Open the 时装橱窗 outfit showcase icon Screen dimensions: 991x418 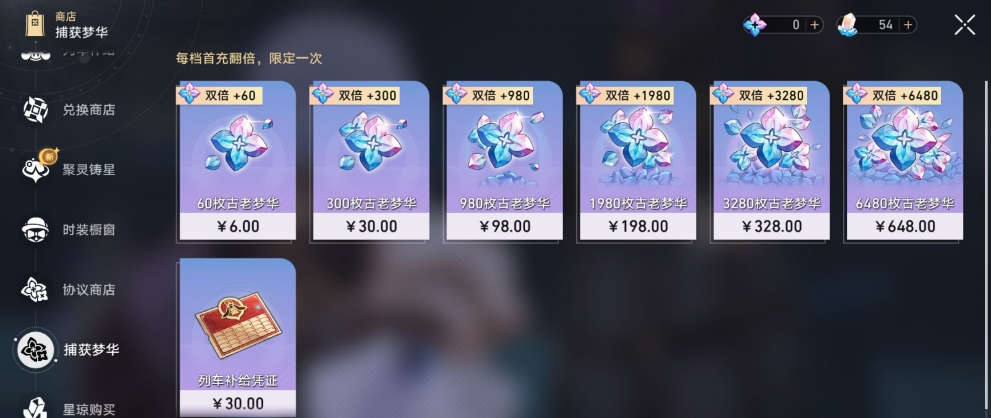[x=35, y=230]
